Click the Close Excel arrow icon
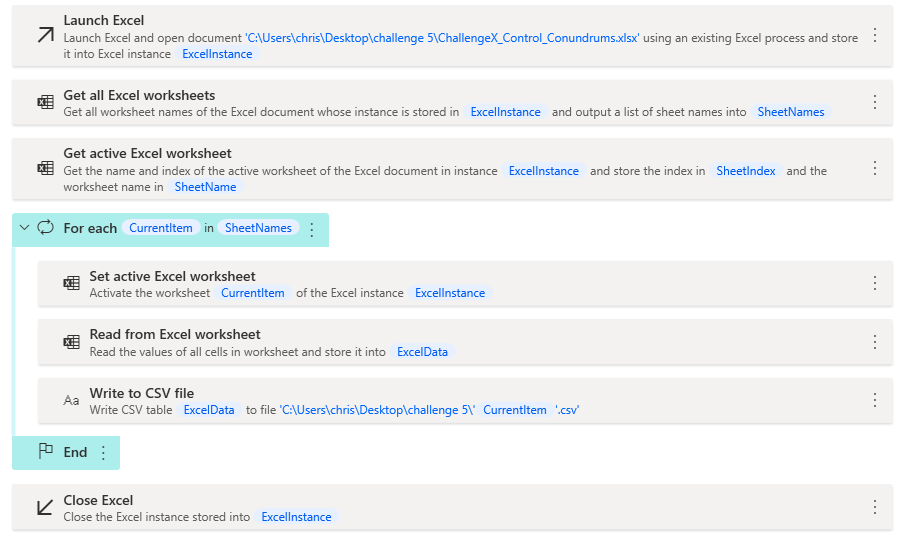Image resolution: width=911 pixels, height=543 pixels. (x=45, y=508)
